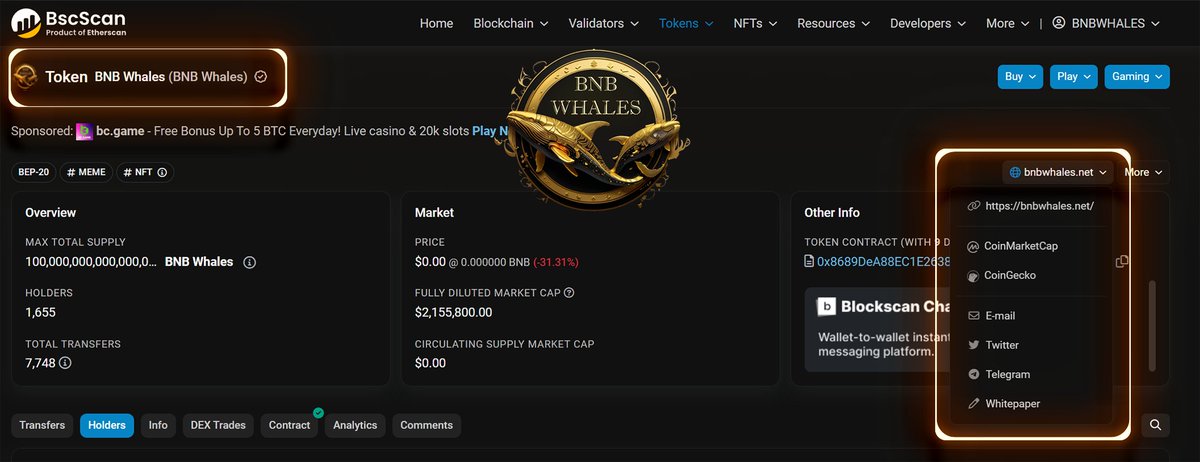Click the verified checkmark badge next to token name
The width and height of the screenshot is (1200, 462).
(x=261, y=76)
